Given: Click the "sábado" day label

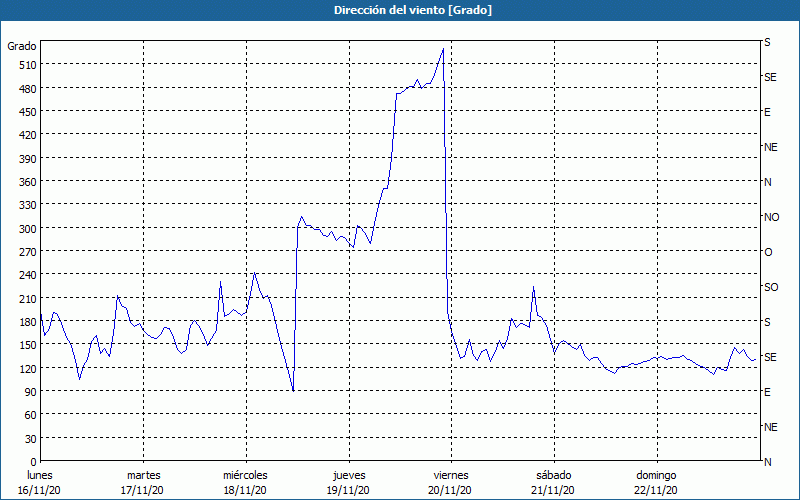Looking at the screenshot, I should click(554, 476).
